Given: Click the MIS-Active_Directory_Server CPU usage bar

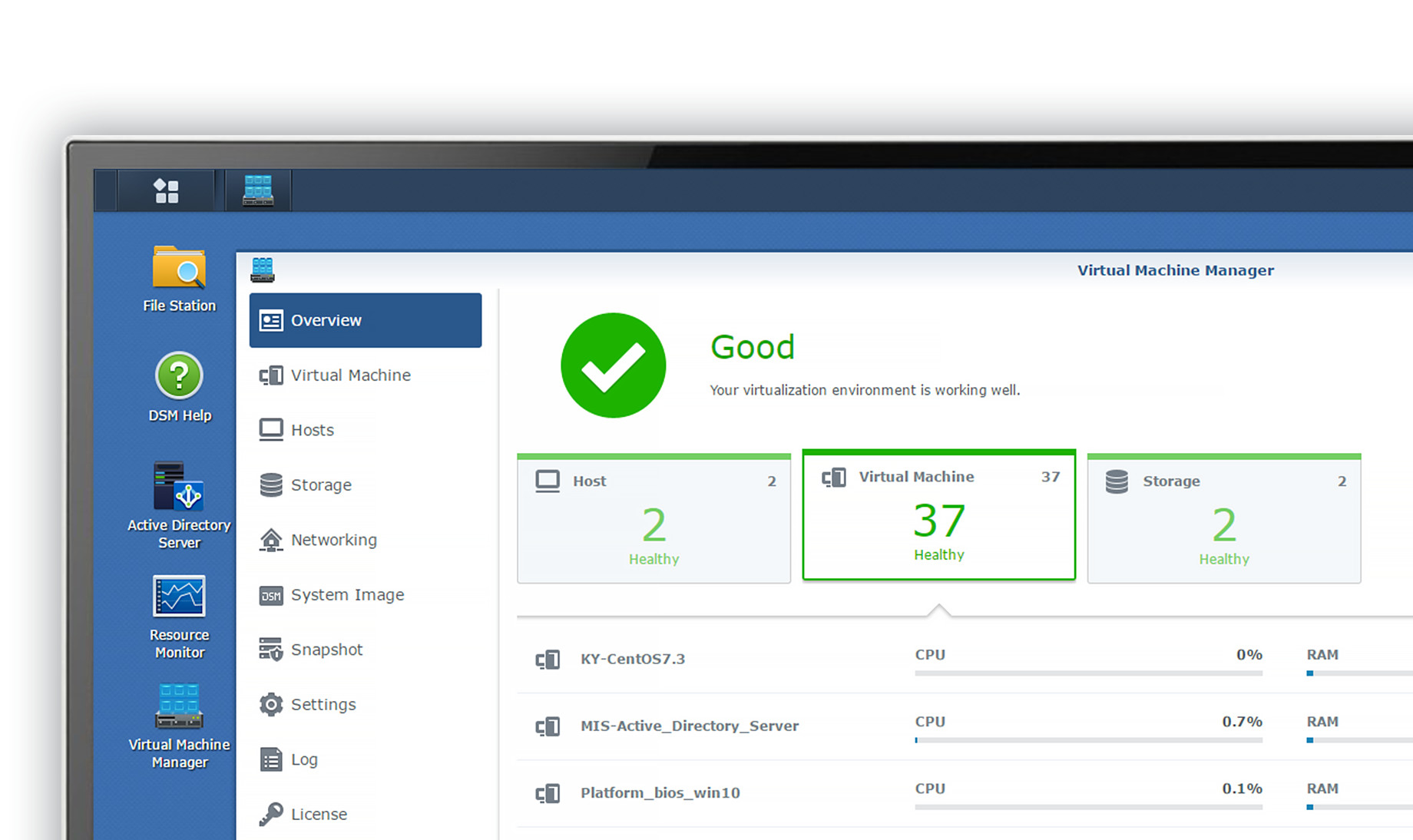Looking at the screenshot, I should click(x=1089, y=740).
